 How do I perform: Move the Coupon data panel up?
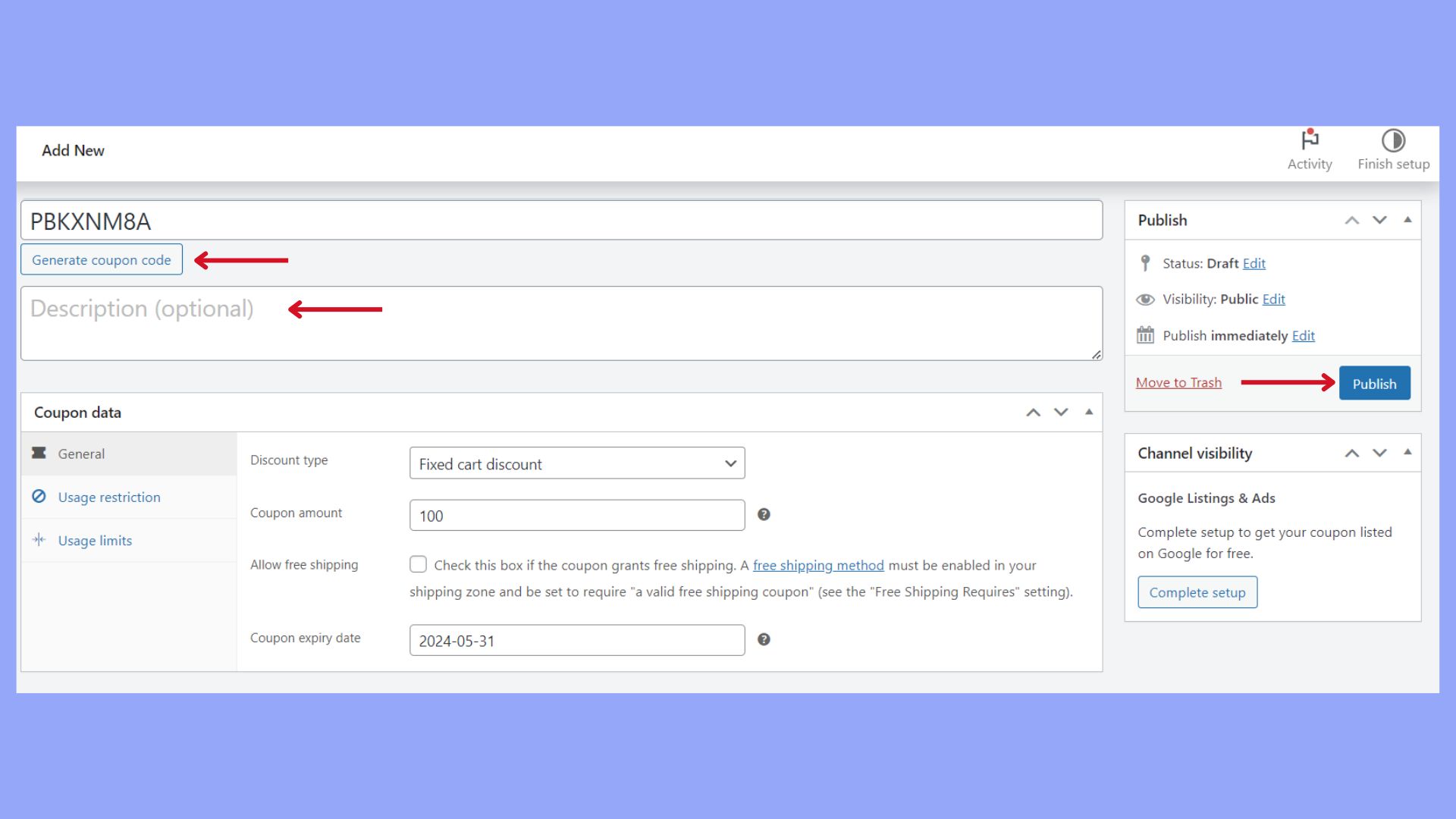(1033, 413)
